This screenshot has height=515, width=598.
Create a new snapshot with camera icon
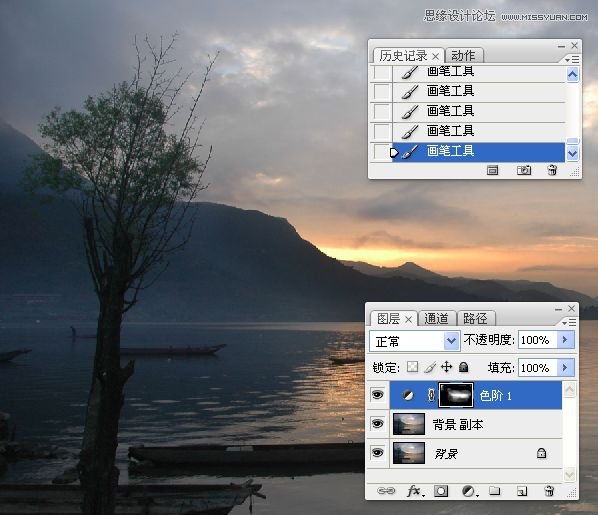tap(524, 170)
